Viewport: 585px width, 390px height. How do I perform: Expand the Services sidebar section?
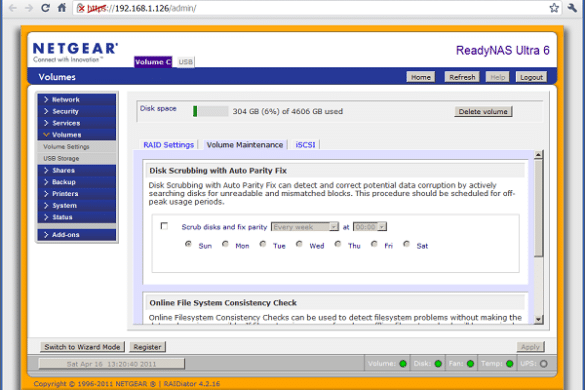77,123
